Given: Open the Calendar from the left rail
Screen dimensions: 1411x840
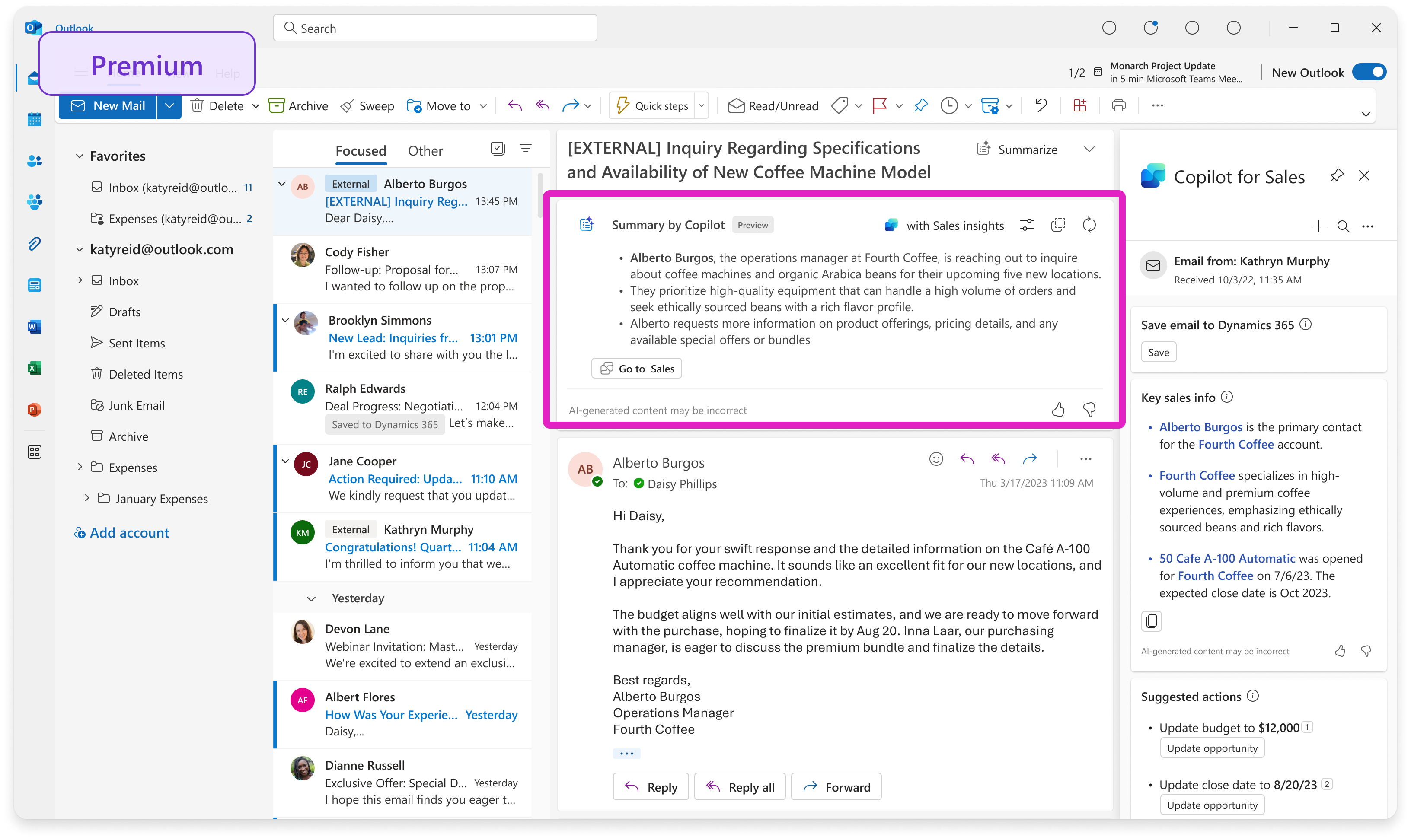Looking at the screenshot, I should 35,119.
